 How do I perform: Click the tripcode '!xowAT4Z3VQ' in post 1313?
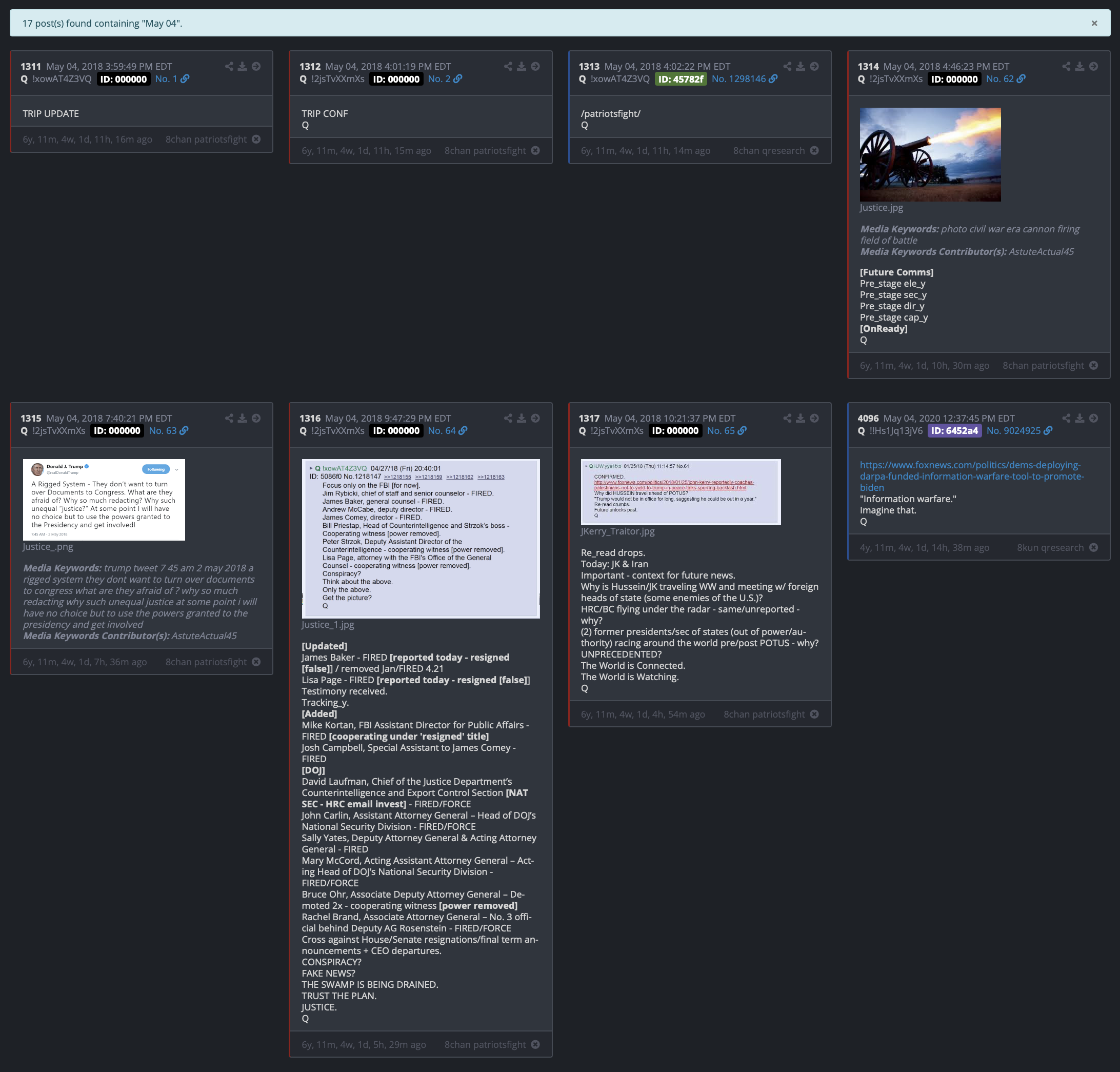coord(619,79)
